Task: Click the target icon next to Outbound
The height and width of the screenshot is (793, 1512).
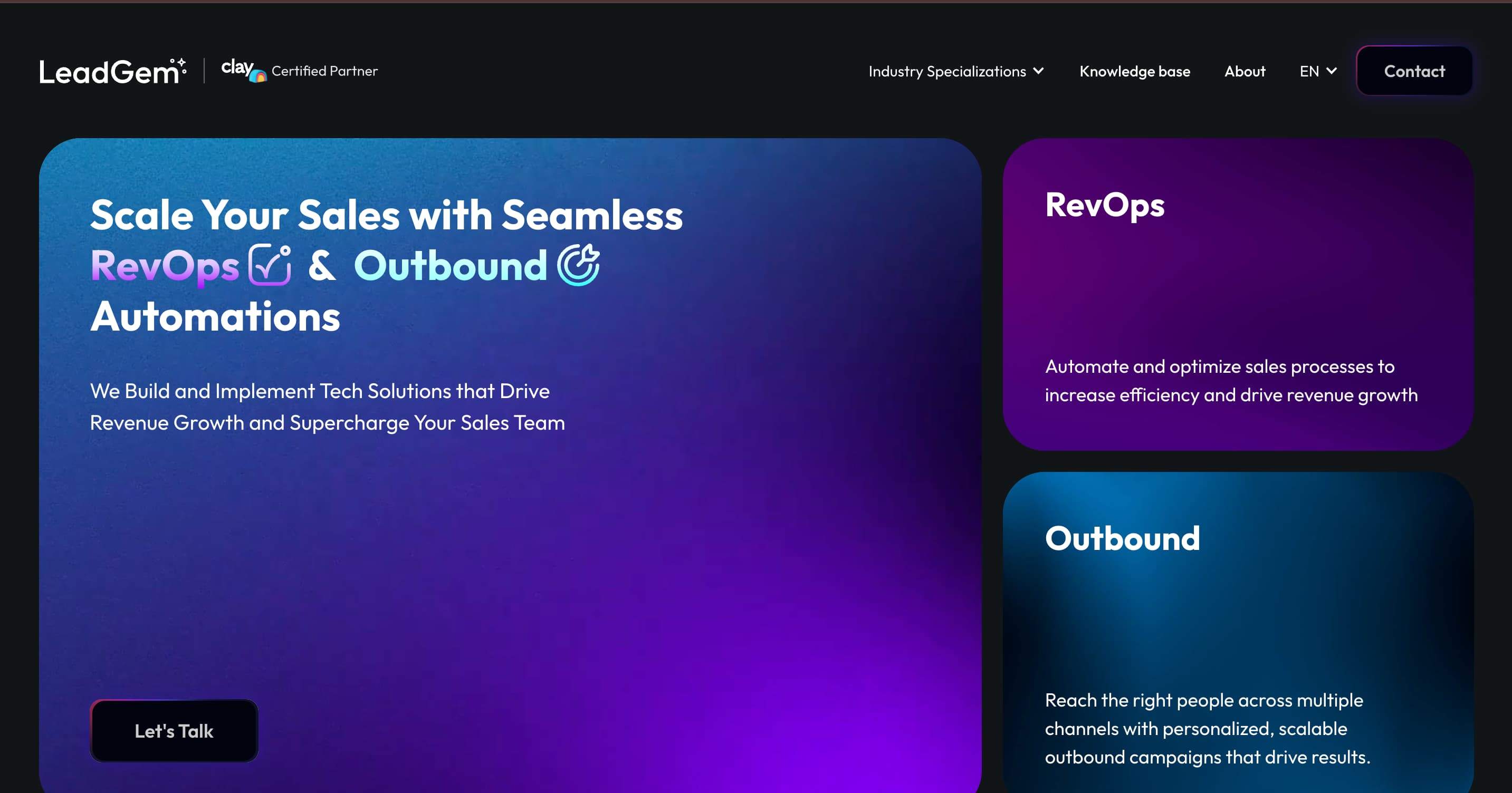Action: click(x=578, y=265)
